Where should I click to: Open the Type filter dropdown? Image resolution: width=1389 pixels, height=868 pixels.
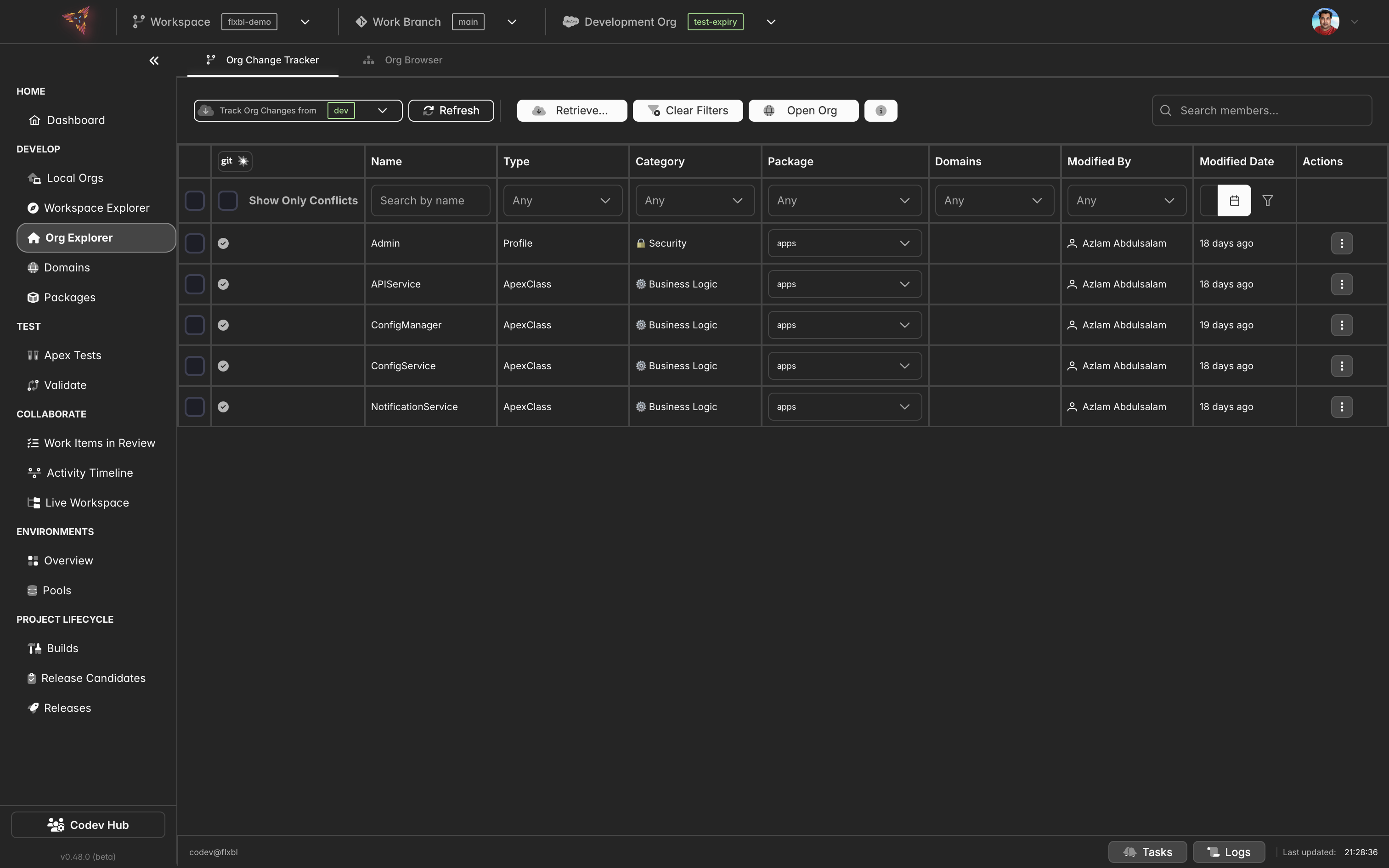563,200
